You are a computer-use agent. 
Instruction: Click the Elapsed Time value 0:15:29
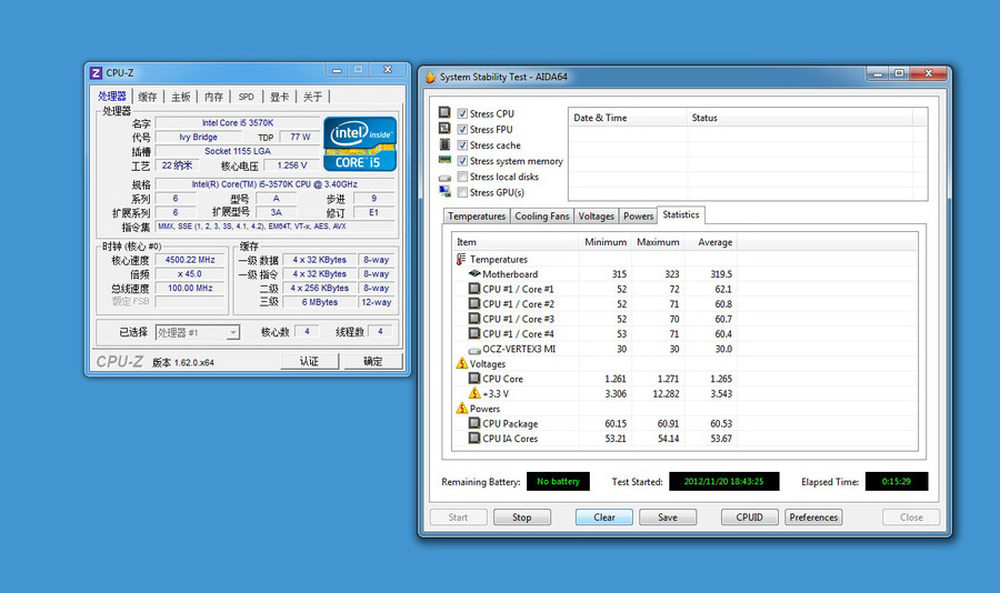tap(896, 481)
